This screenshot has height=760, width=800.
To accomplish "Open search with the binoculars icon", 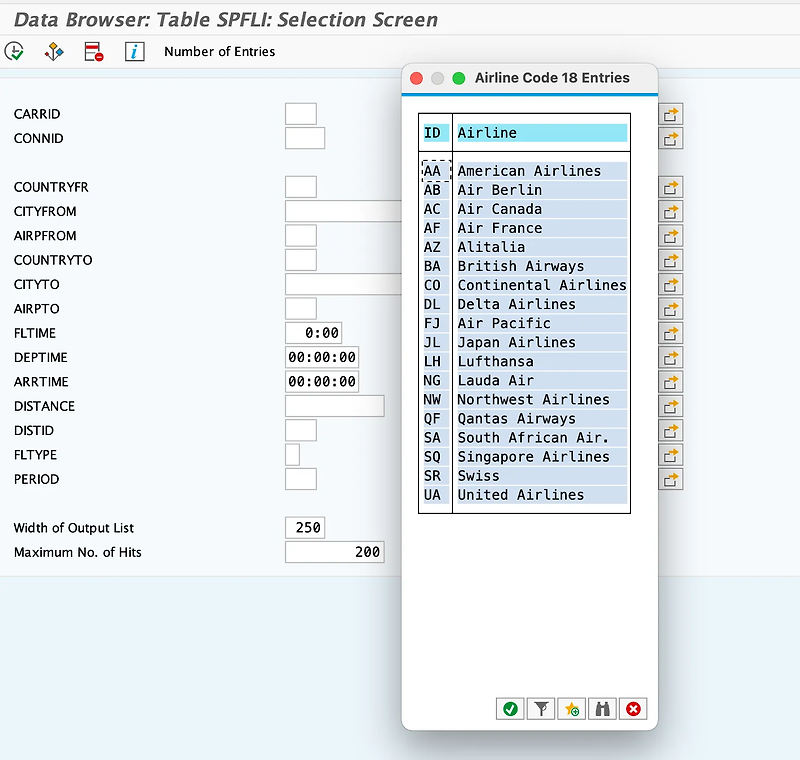I will click(602, 708).
